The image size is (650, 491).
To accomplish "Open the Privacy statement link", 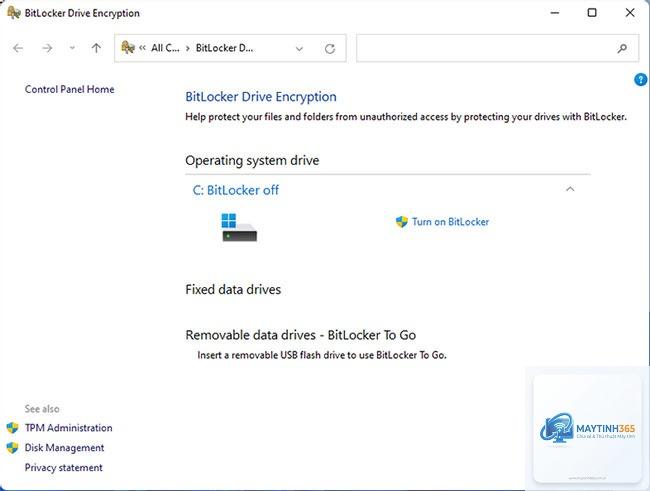I will [63, 468].
